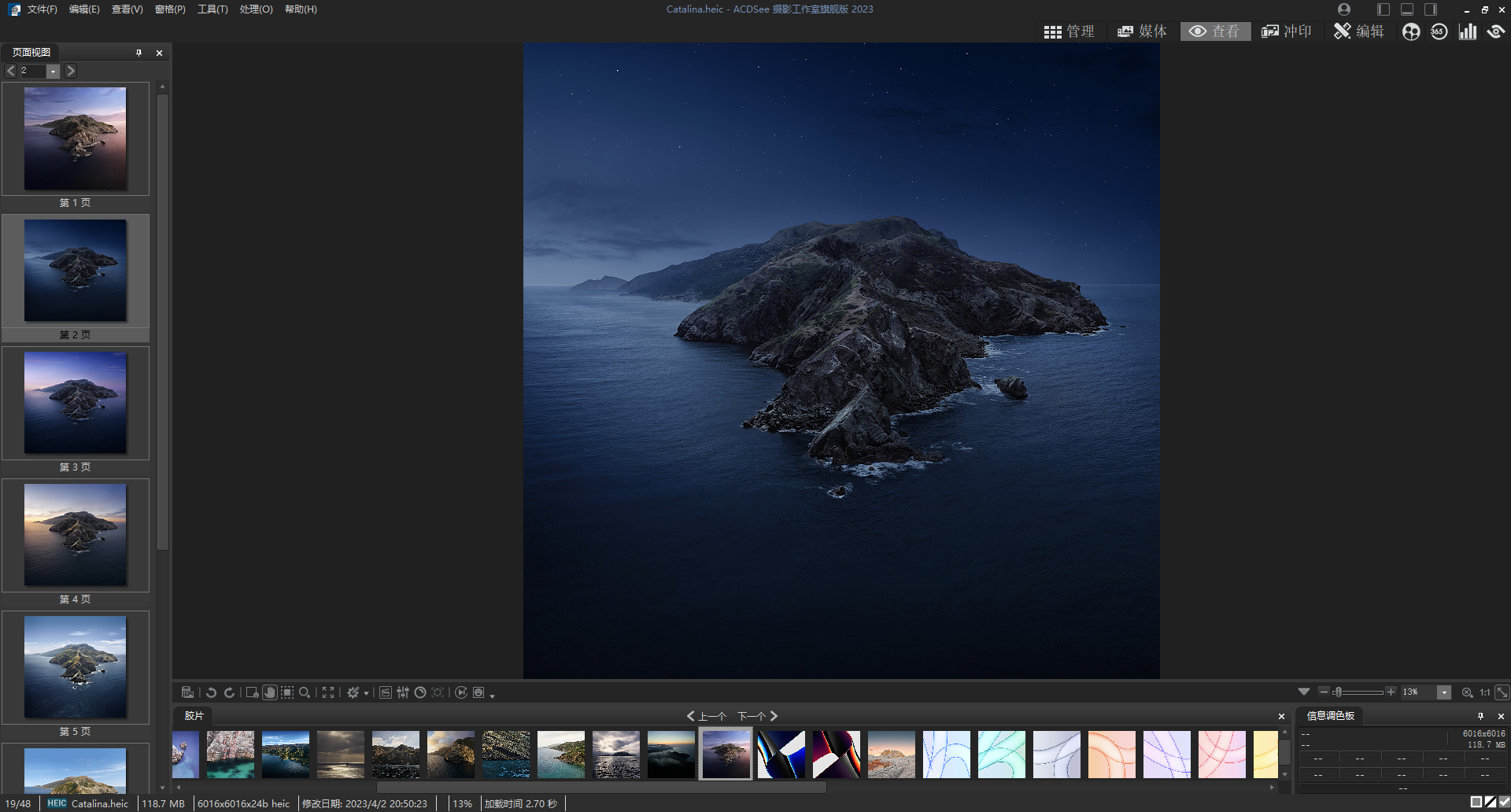Screen dimensions: 1511x812
Task: Expand the external editor dropdown arrow
Action: click(366, 693)
